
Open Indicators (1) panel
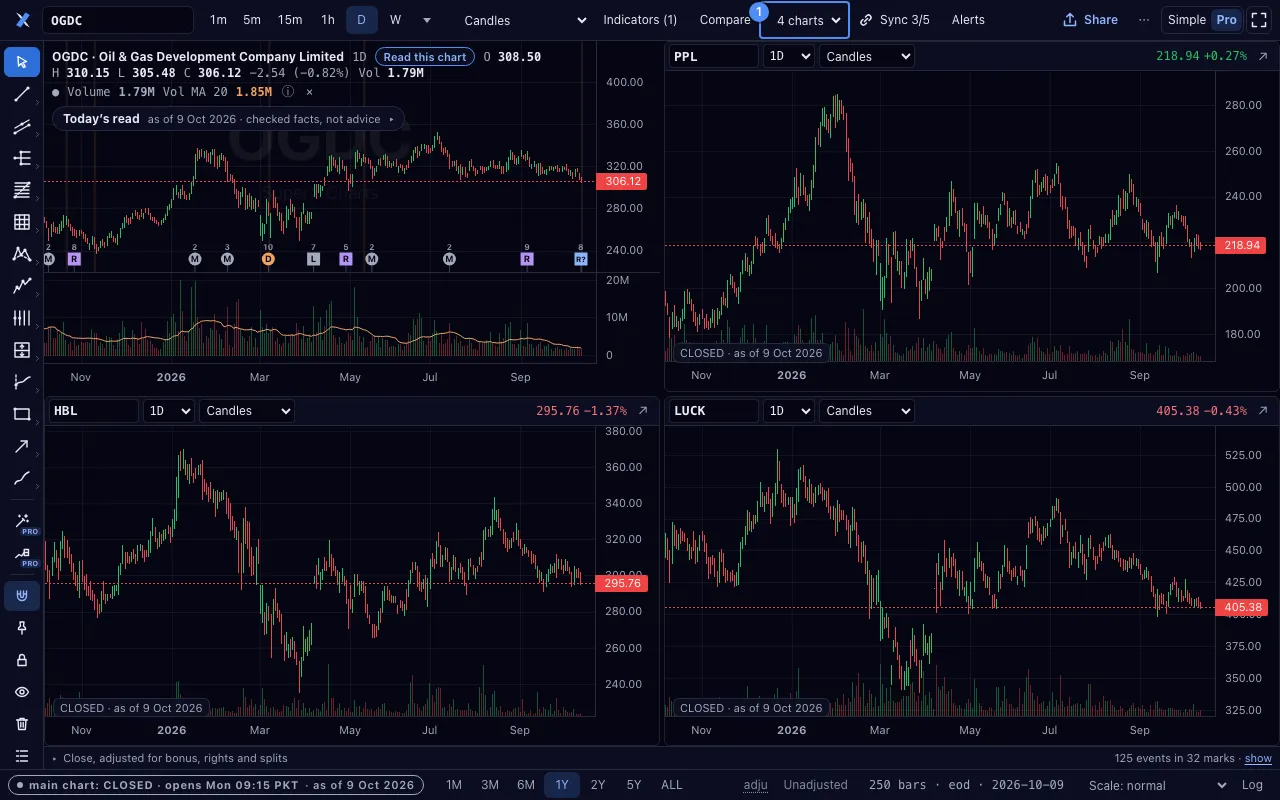640,20
